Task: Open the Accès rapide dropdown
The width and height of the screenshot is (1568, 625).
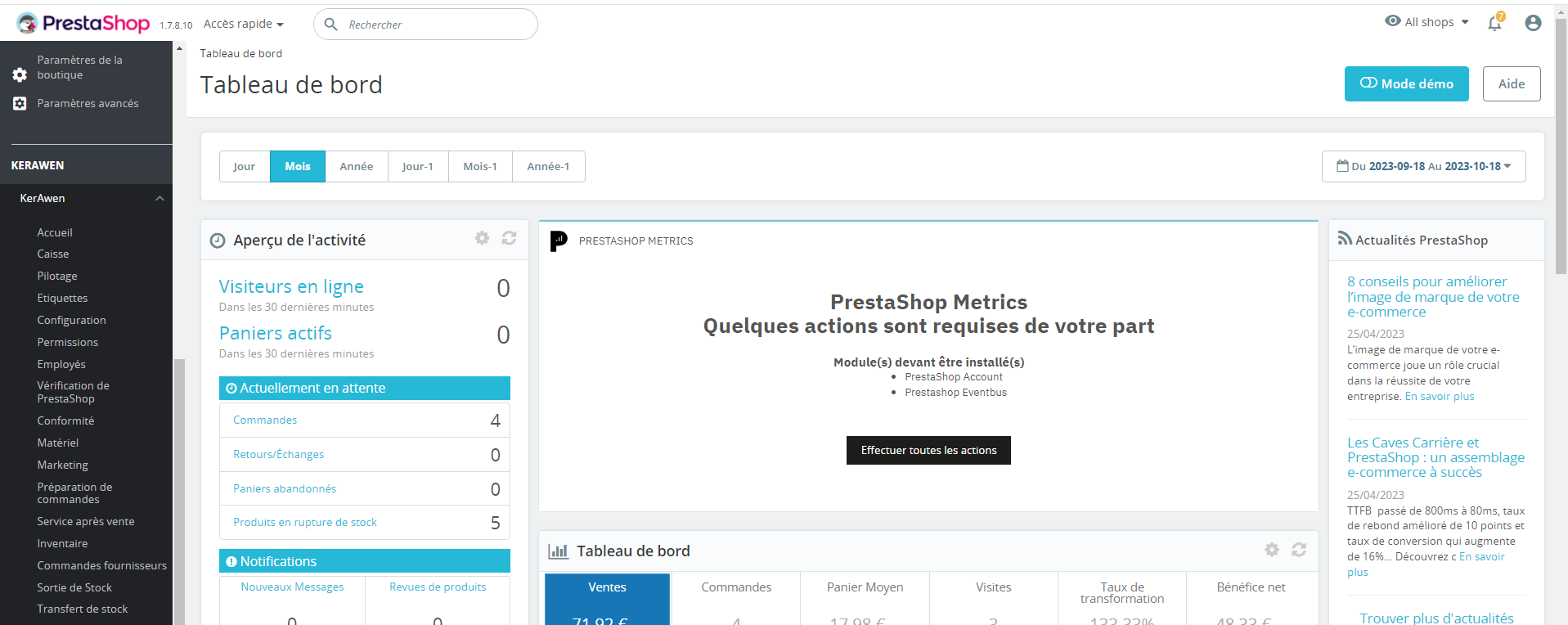Action: click(244, 25)
